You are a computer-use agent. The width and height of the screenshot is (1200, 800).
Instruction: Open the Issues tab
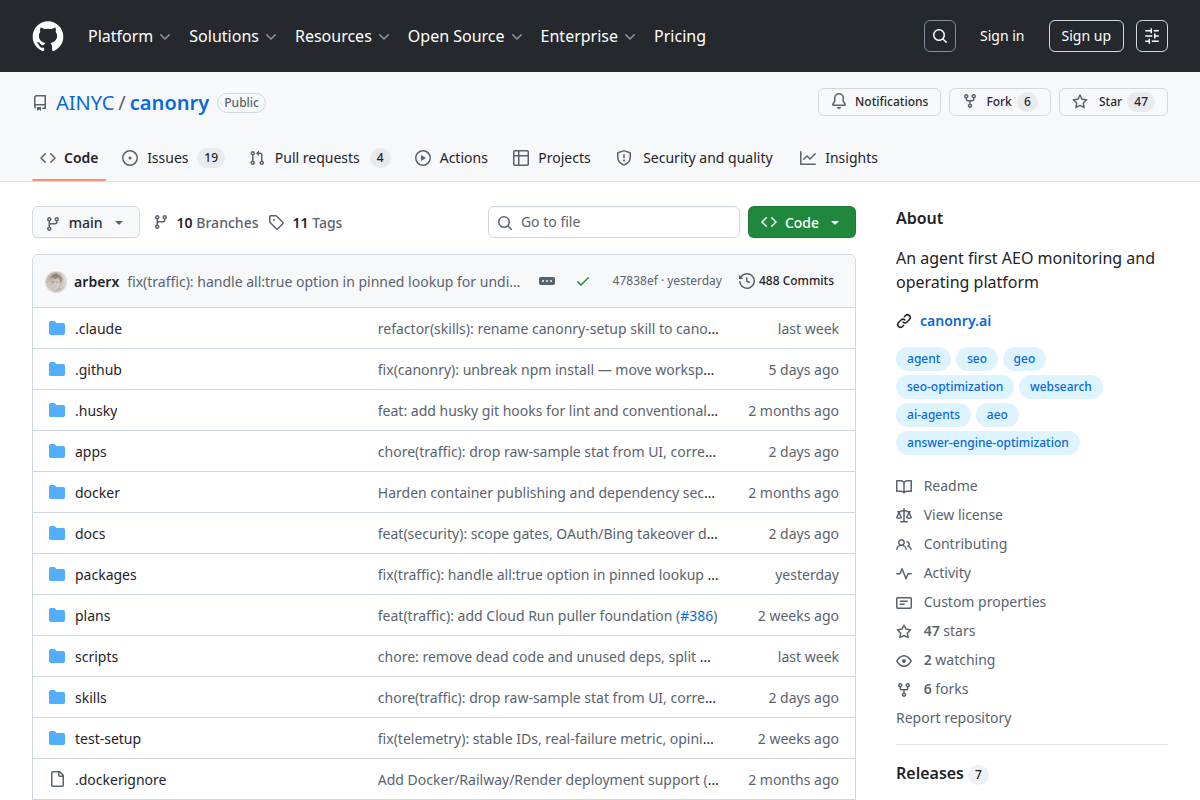coord(173,158)
